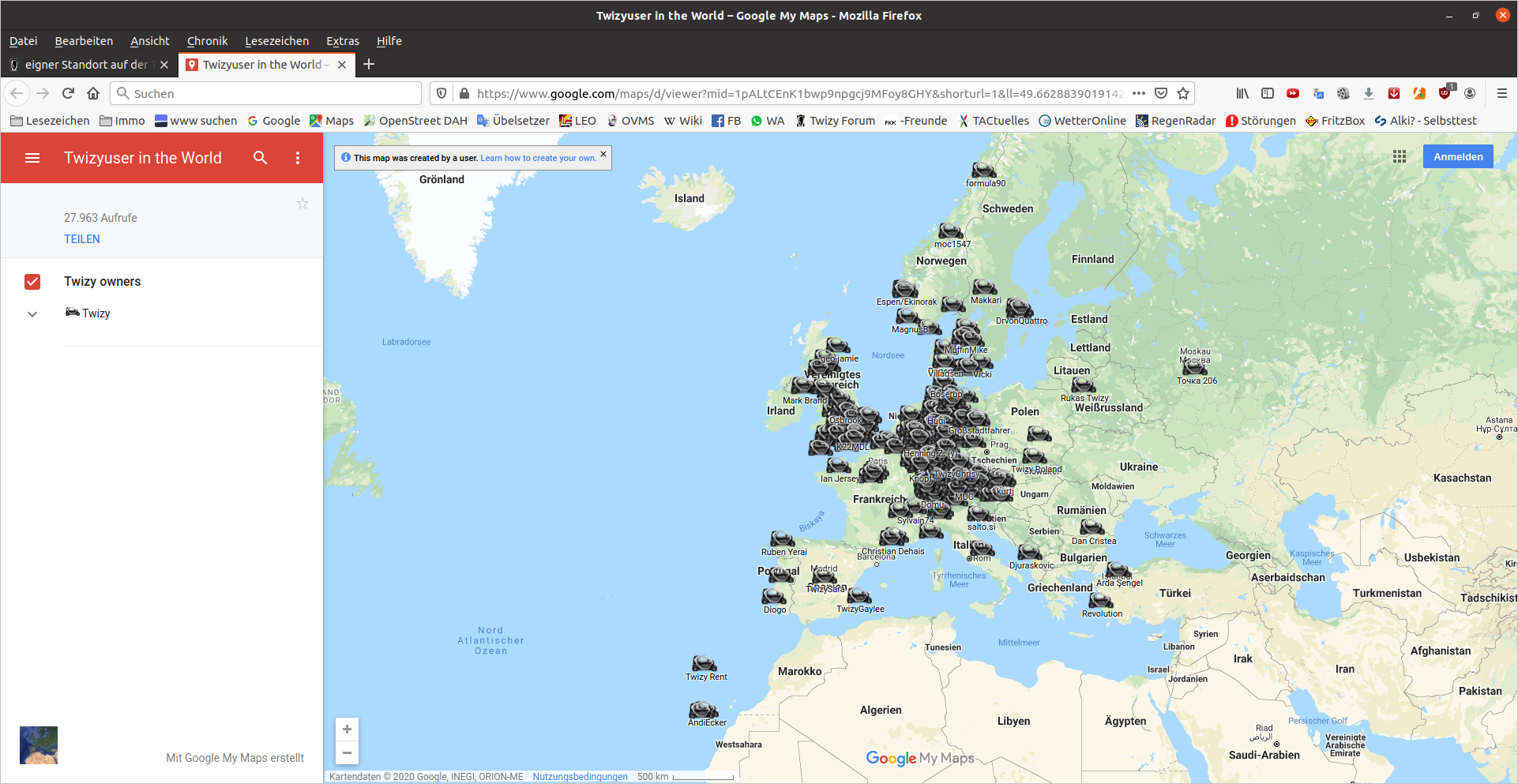The width and height of the screenshot is (1518, 784).
Task: Star this map as favorite
Action: pos(302,204)
